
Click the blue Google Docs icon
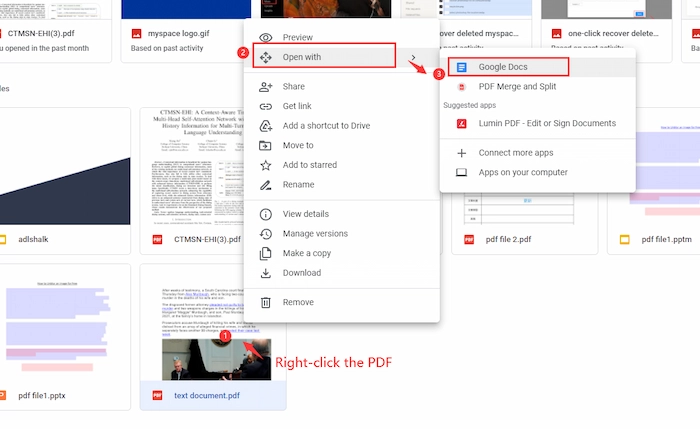(x=462, y=67)
